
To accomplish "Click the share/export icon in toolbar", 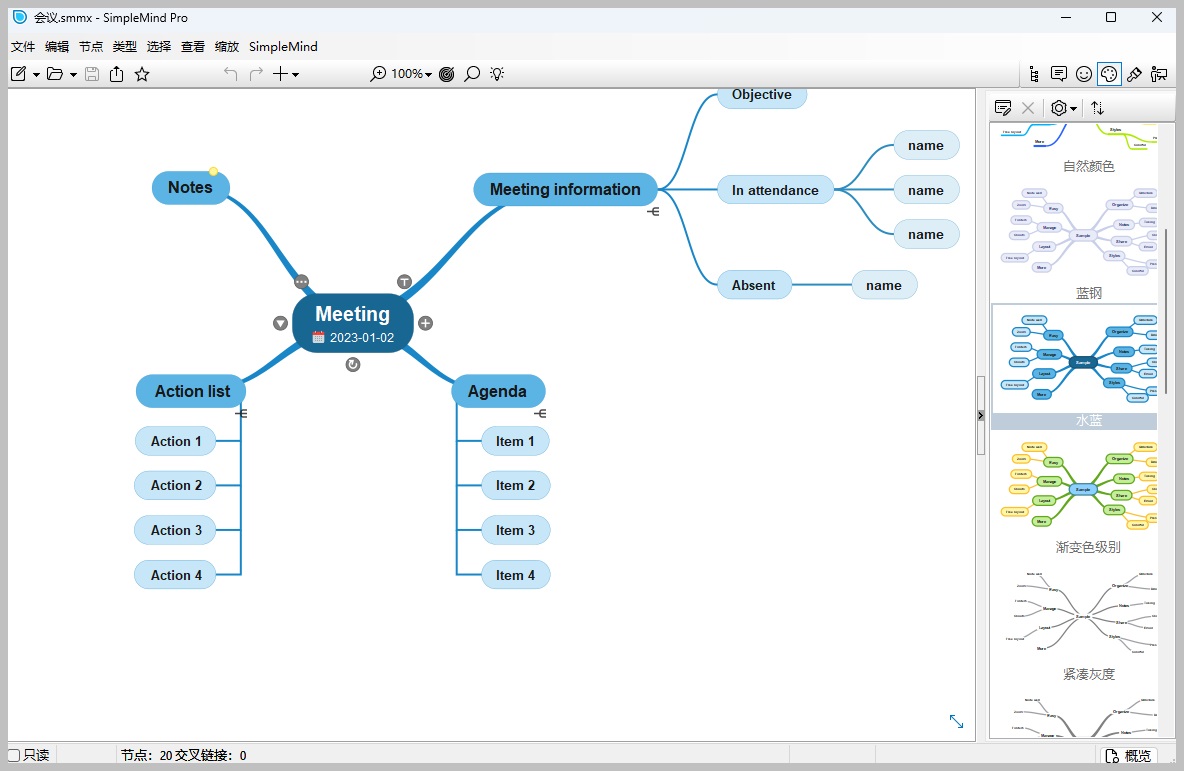I will coord(116,74).
